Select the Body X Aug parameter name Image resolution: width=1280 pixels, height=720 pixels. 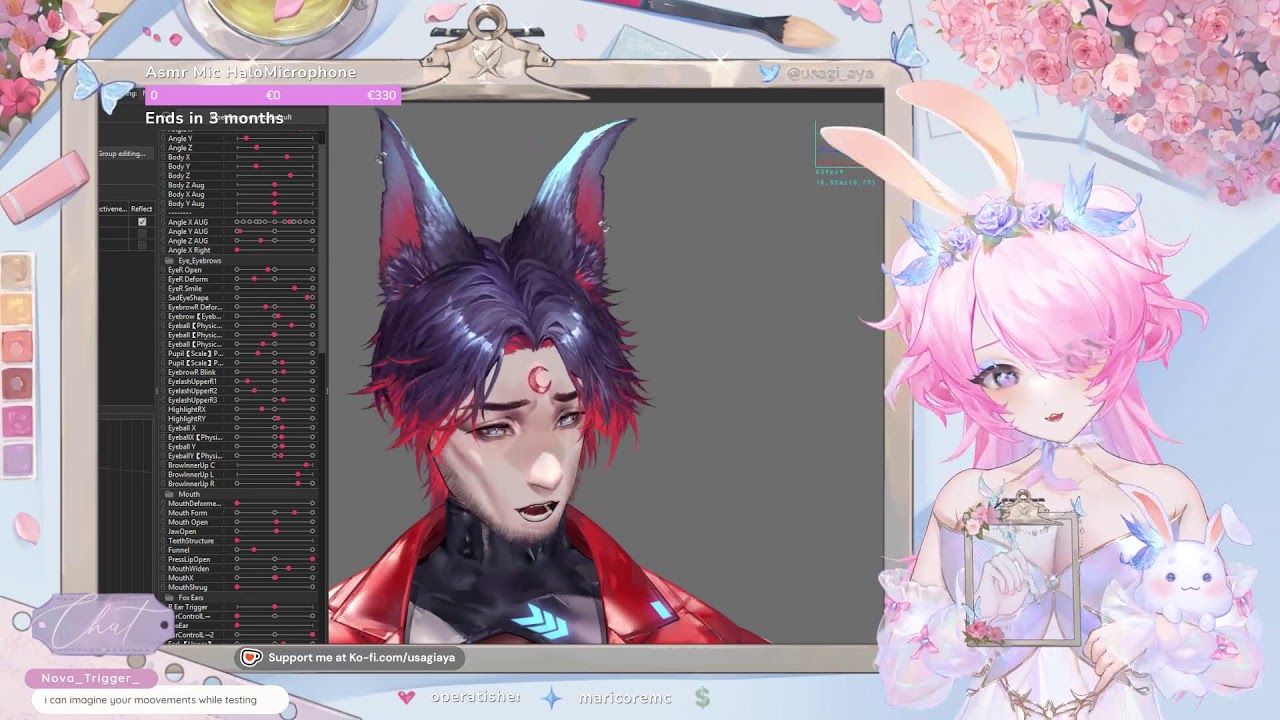[x=186, y=194]
